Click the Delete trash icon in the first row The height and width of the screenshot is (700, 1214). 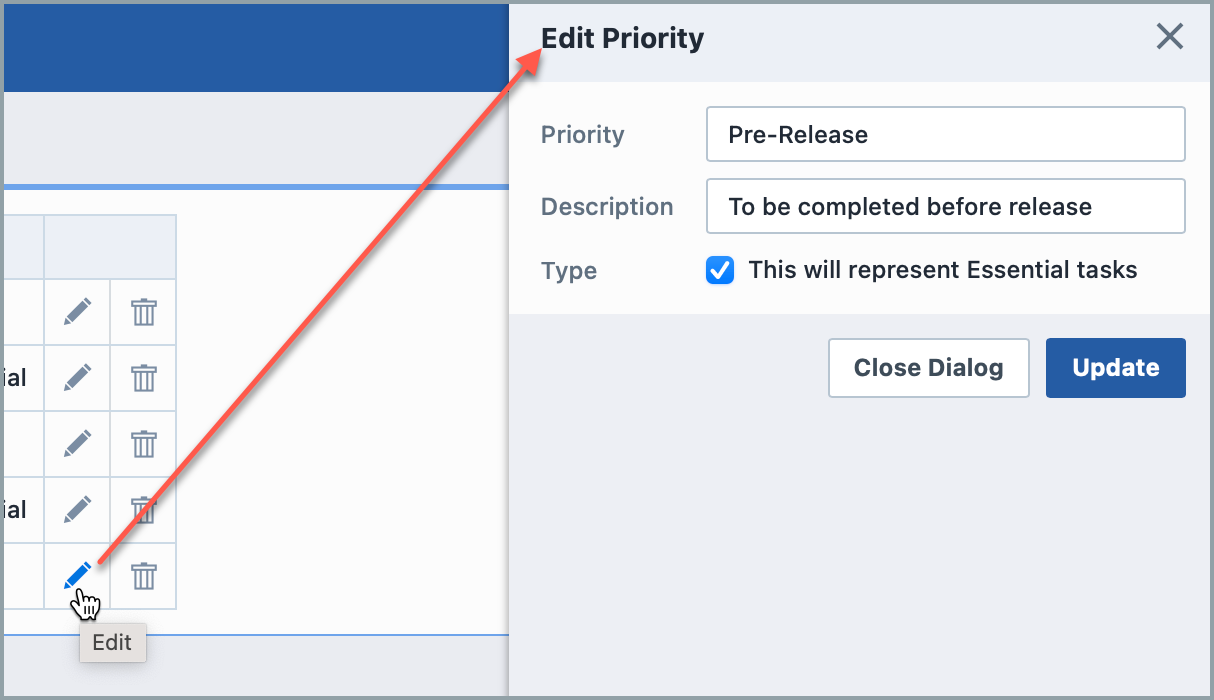click(143, 312)
